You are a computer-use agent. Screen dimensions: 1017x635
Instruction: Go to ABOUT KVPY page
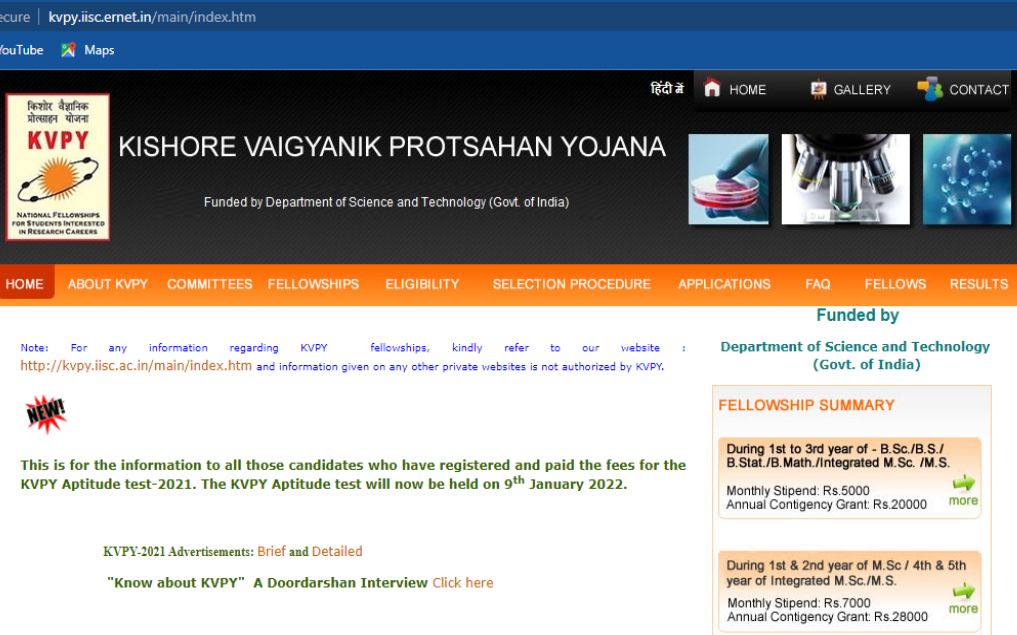click(108, 284)
